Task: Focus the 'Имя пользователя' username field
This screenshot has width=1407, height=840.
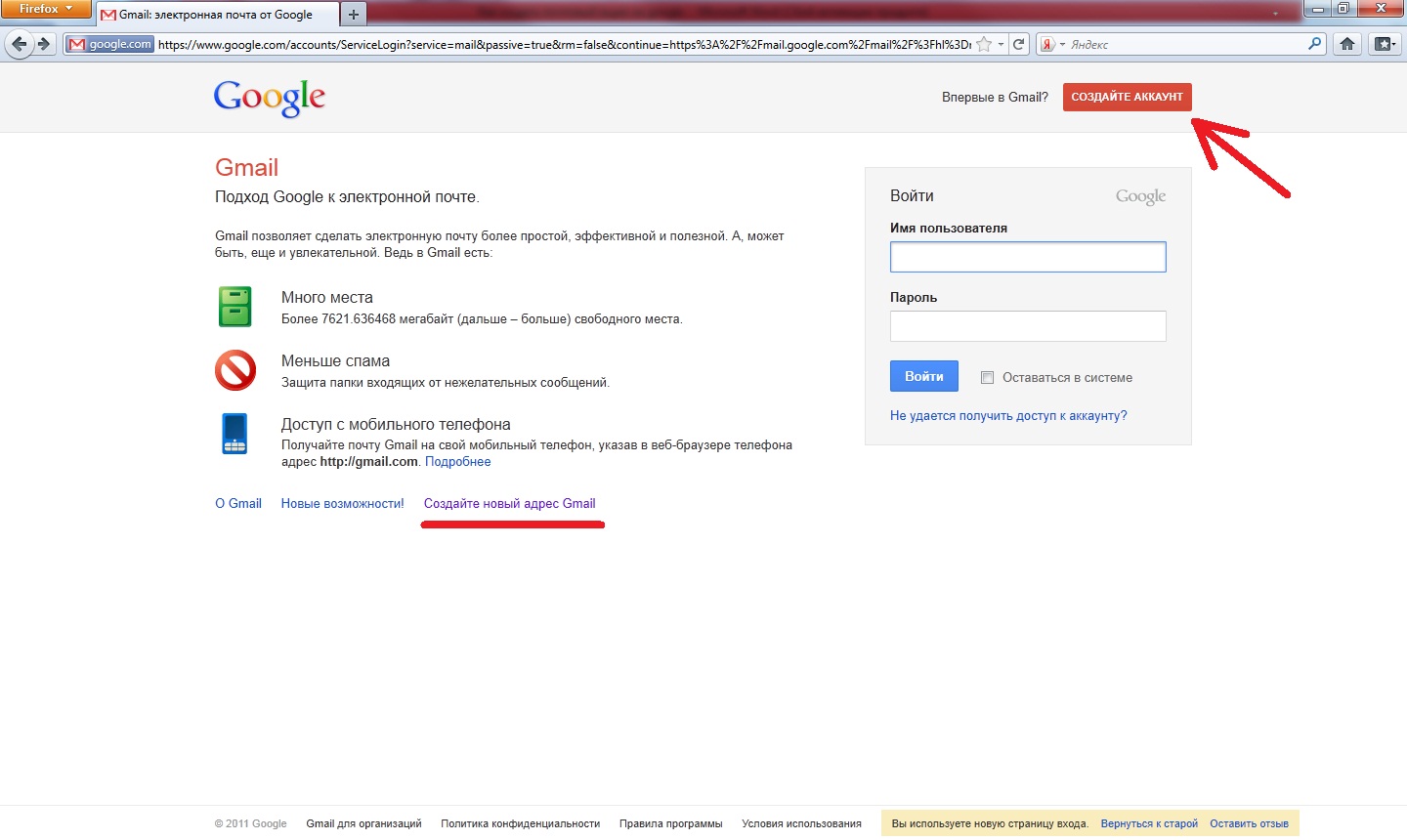Action: click(x=1028, y=257)
